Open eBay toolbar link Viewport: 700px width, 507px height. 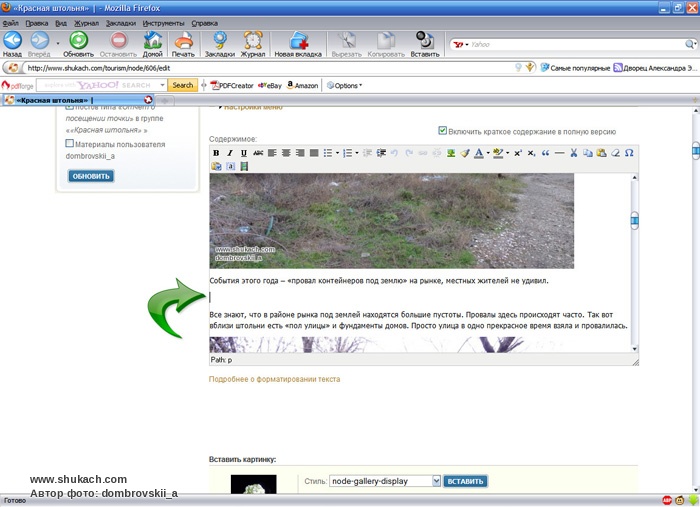pos(270,85)
